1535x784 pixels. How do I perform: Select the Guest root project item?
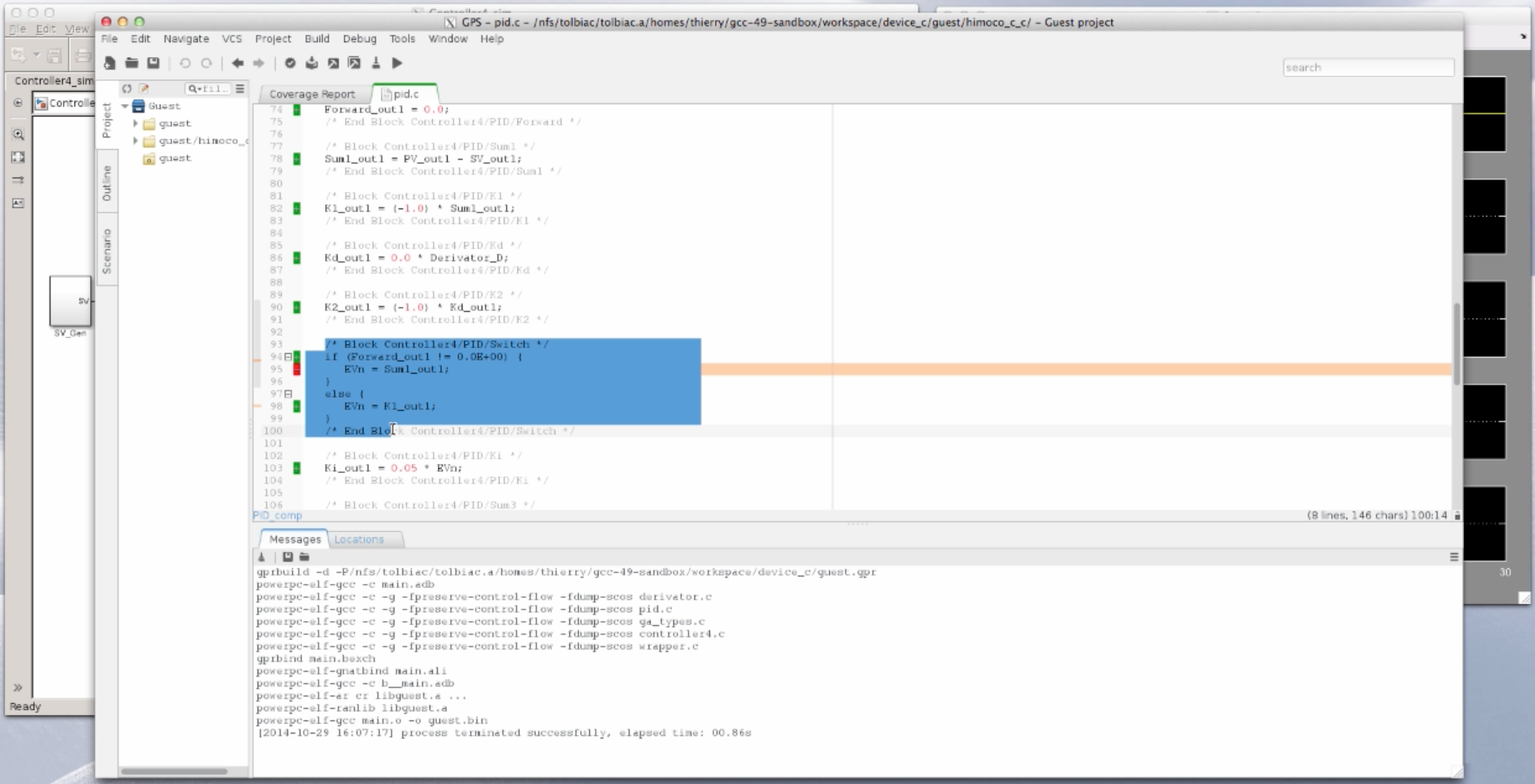(164, 107)
